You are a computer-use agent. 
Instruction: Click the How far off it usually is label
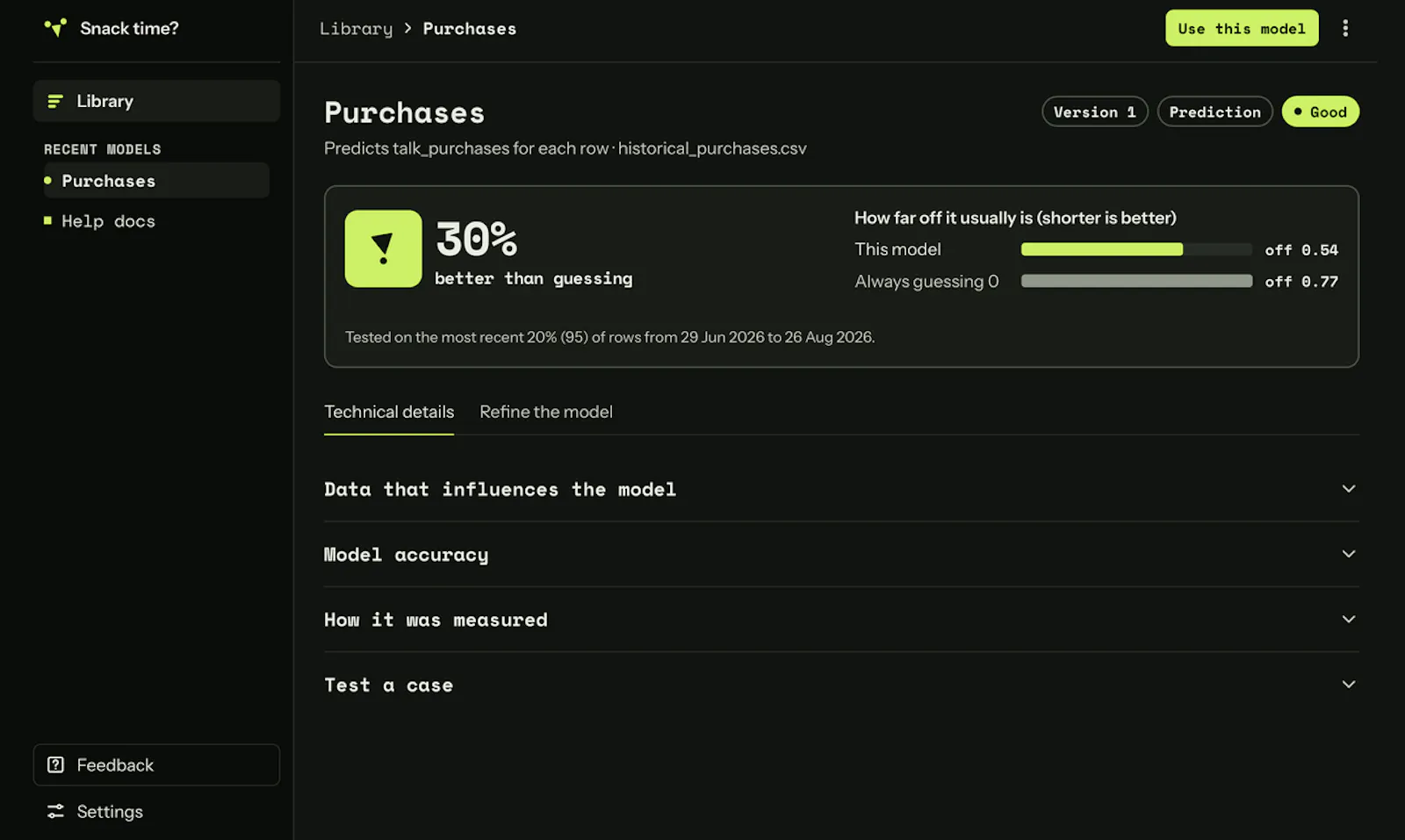coord(1015,218)
